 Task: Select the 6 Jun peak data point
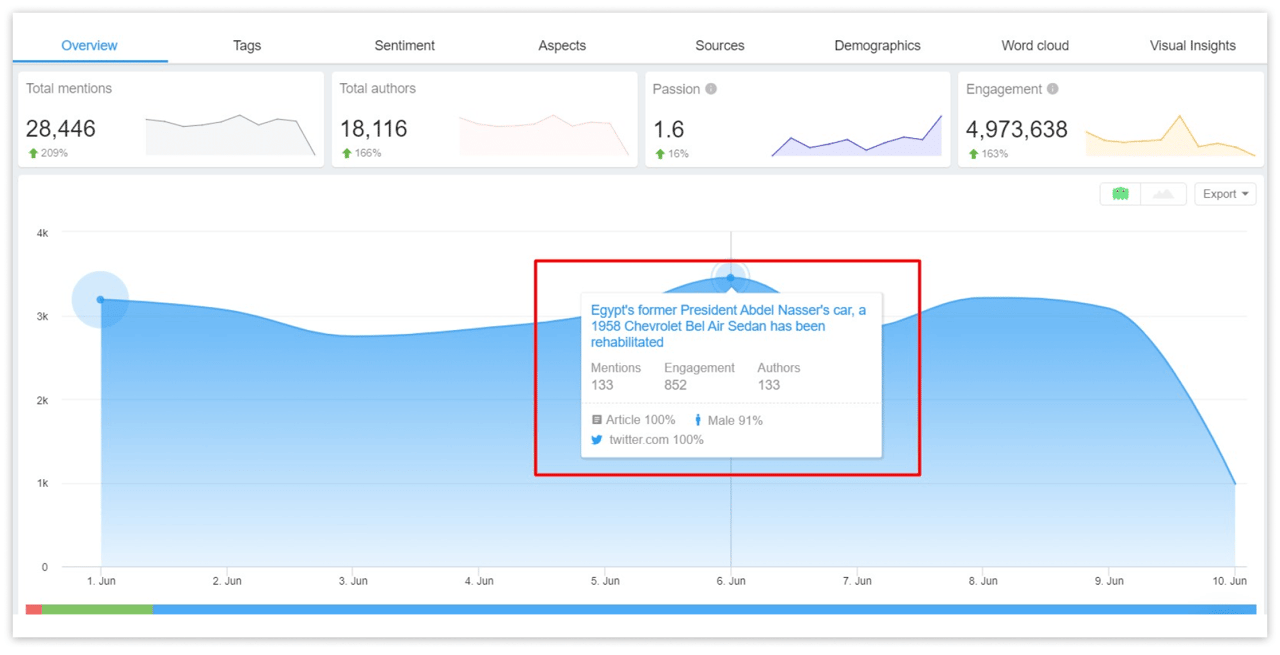pos(731,277)
